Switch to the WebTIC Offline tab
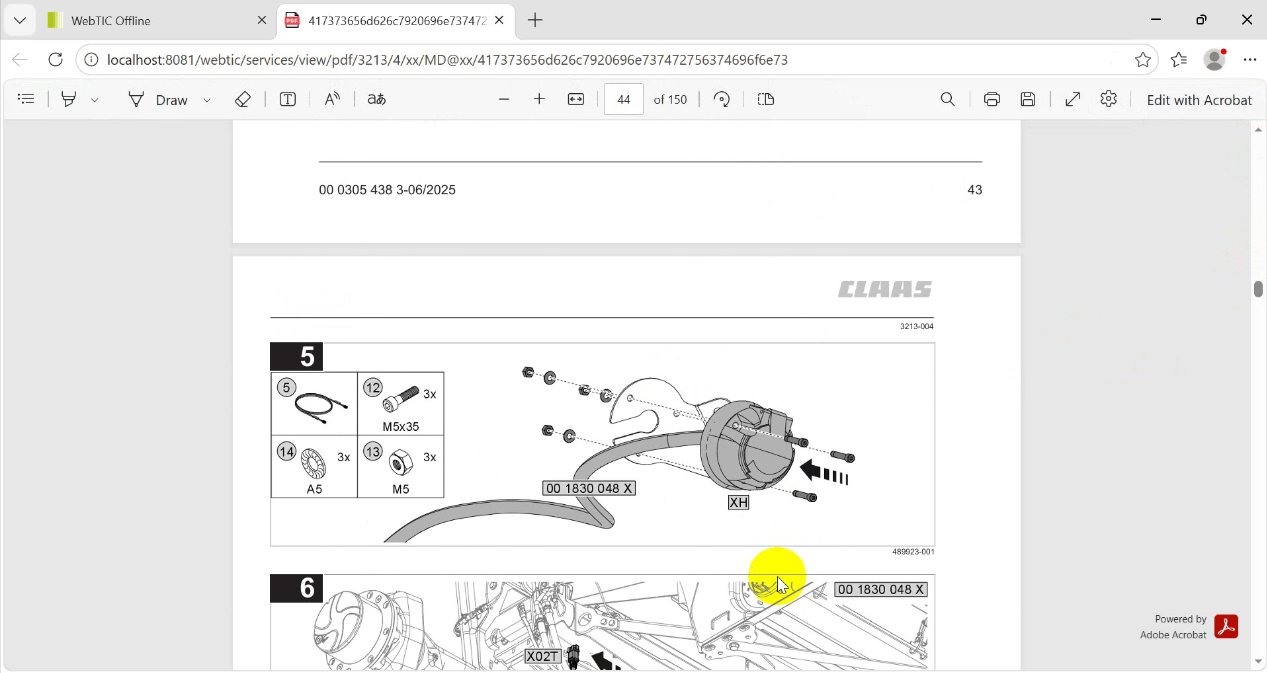The width and height of the screenshot is (1267, 673). pyautogui.click(x=150, y=20)
